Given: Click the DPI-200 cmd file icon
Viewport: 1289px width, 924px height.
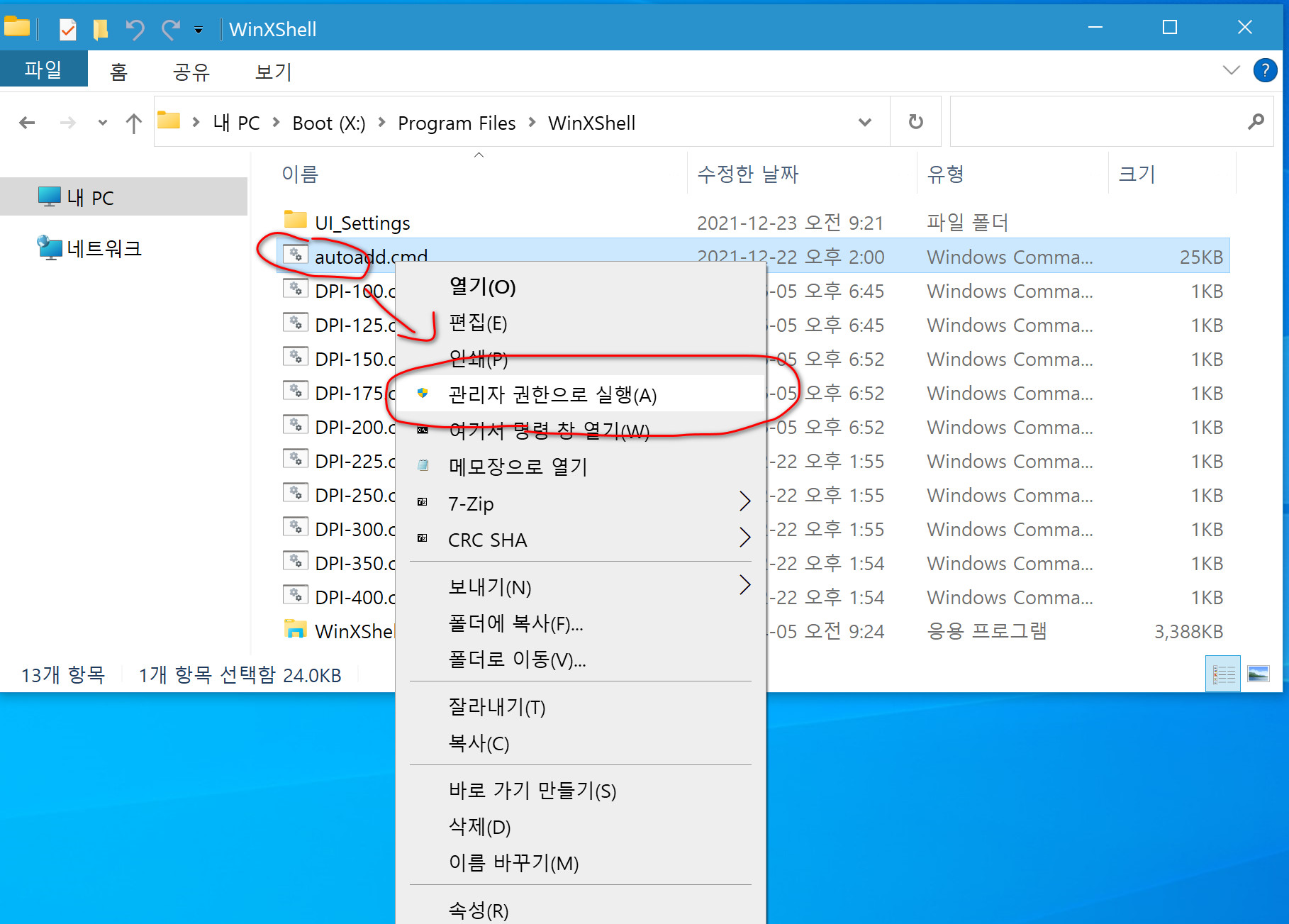Looking at the screenshot, I should click(x=295, y=425).
